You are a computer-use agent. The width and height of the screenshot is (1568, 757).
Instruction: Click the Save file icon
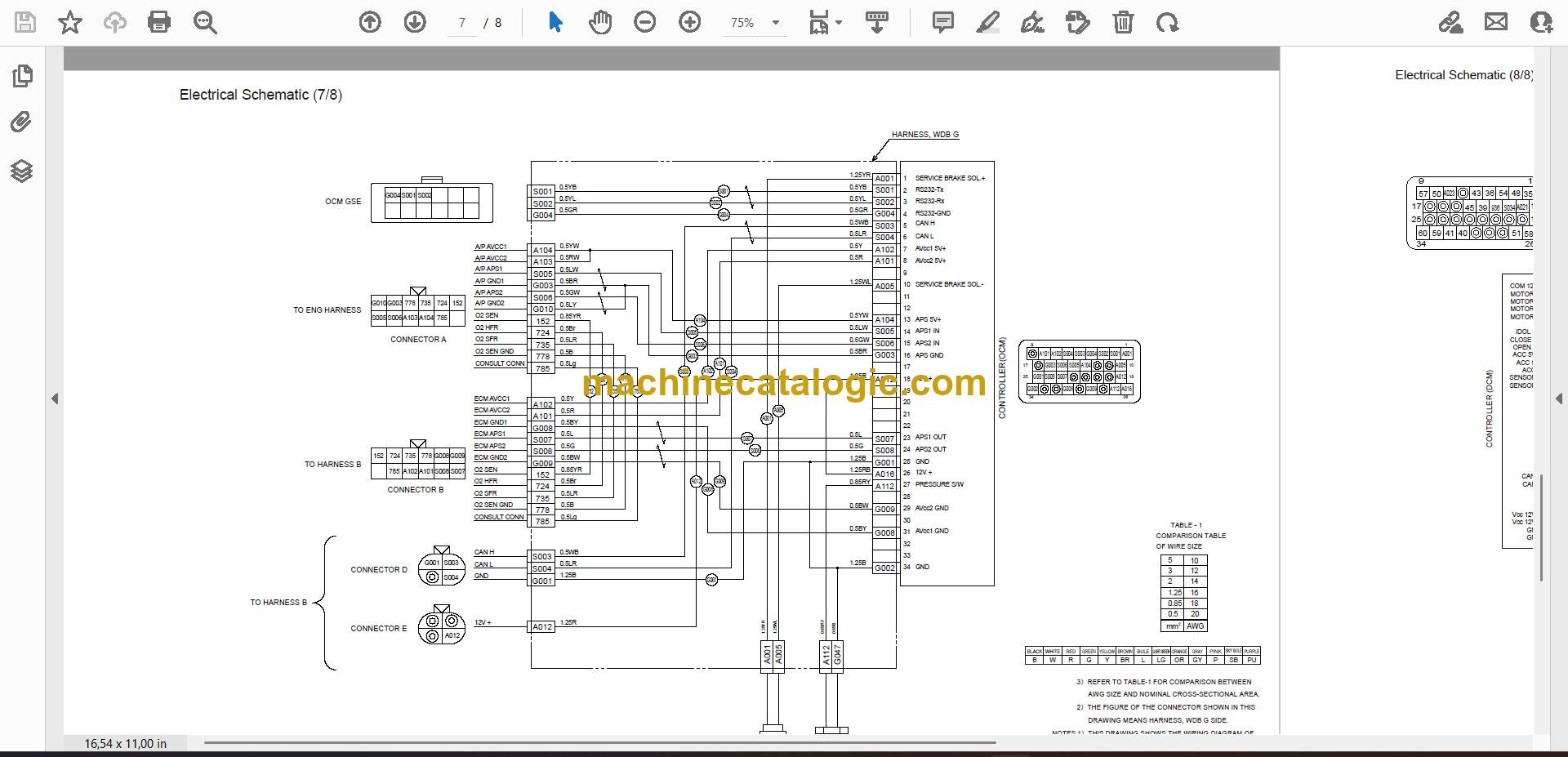(25, 22)
